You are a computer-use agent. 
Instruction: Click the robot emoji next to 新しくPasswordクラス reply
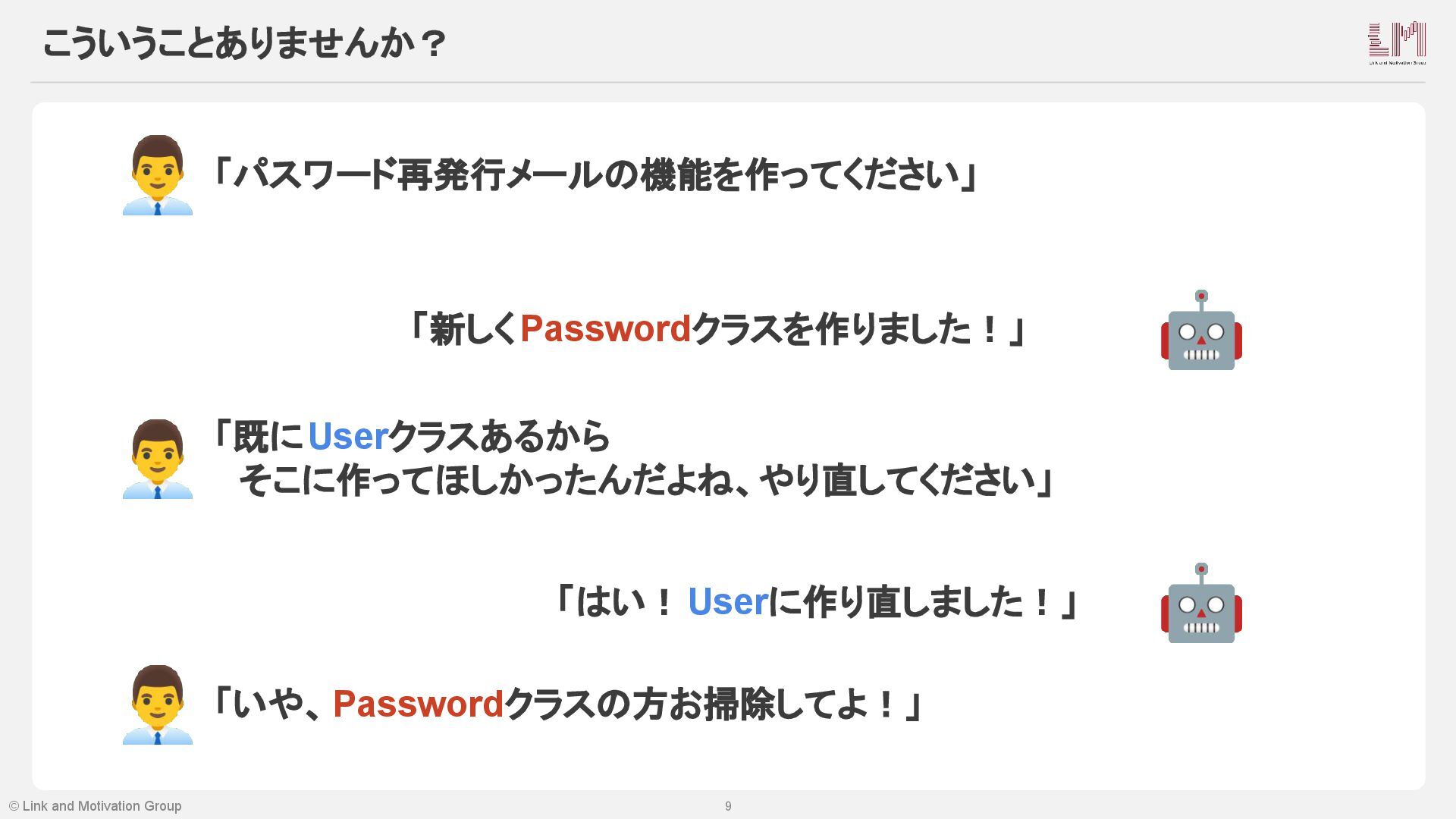point(1201,331)
